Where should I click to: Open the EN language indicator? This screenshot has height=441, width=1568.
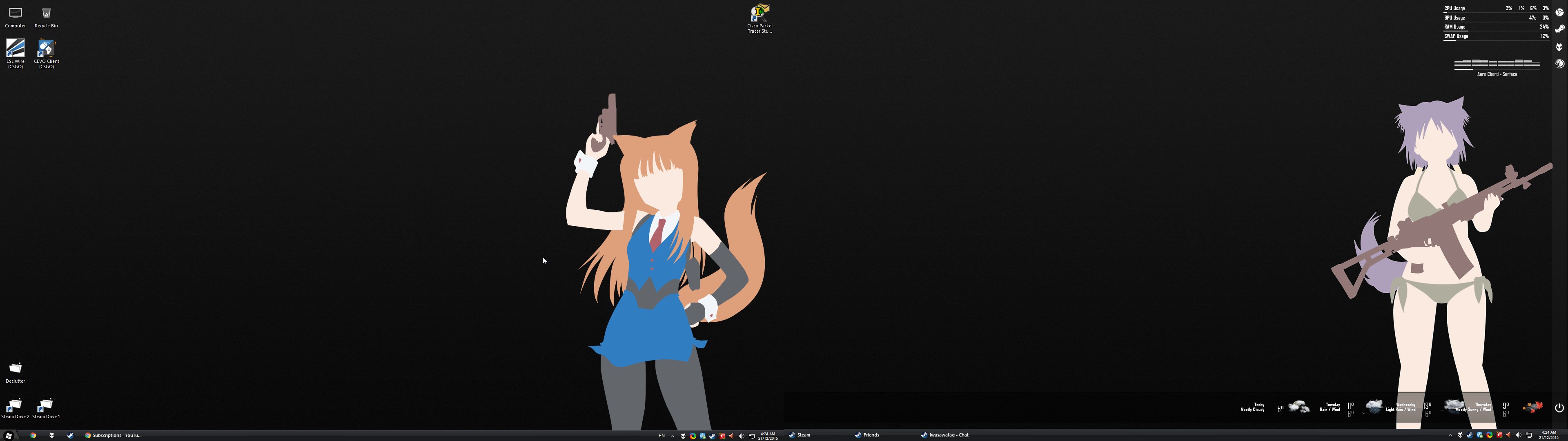coord(661,436)
